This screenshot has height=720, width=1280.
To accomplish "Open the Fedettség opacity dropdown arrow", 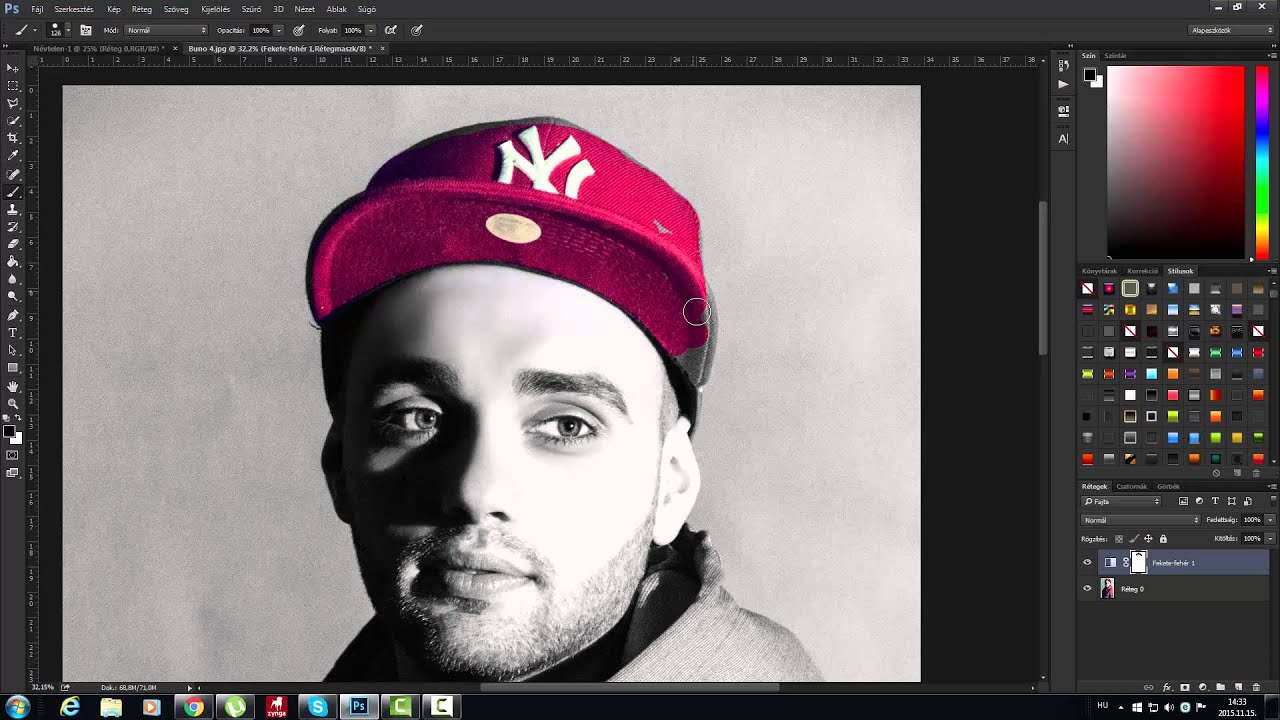I will click(x=1270, y=520).
